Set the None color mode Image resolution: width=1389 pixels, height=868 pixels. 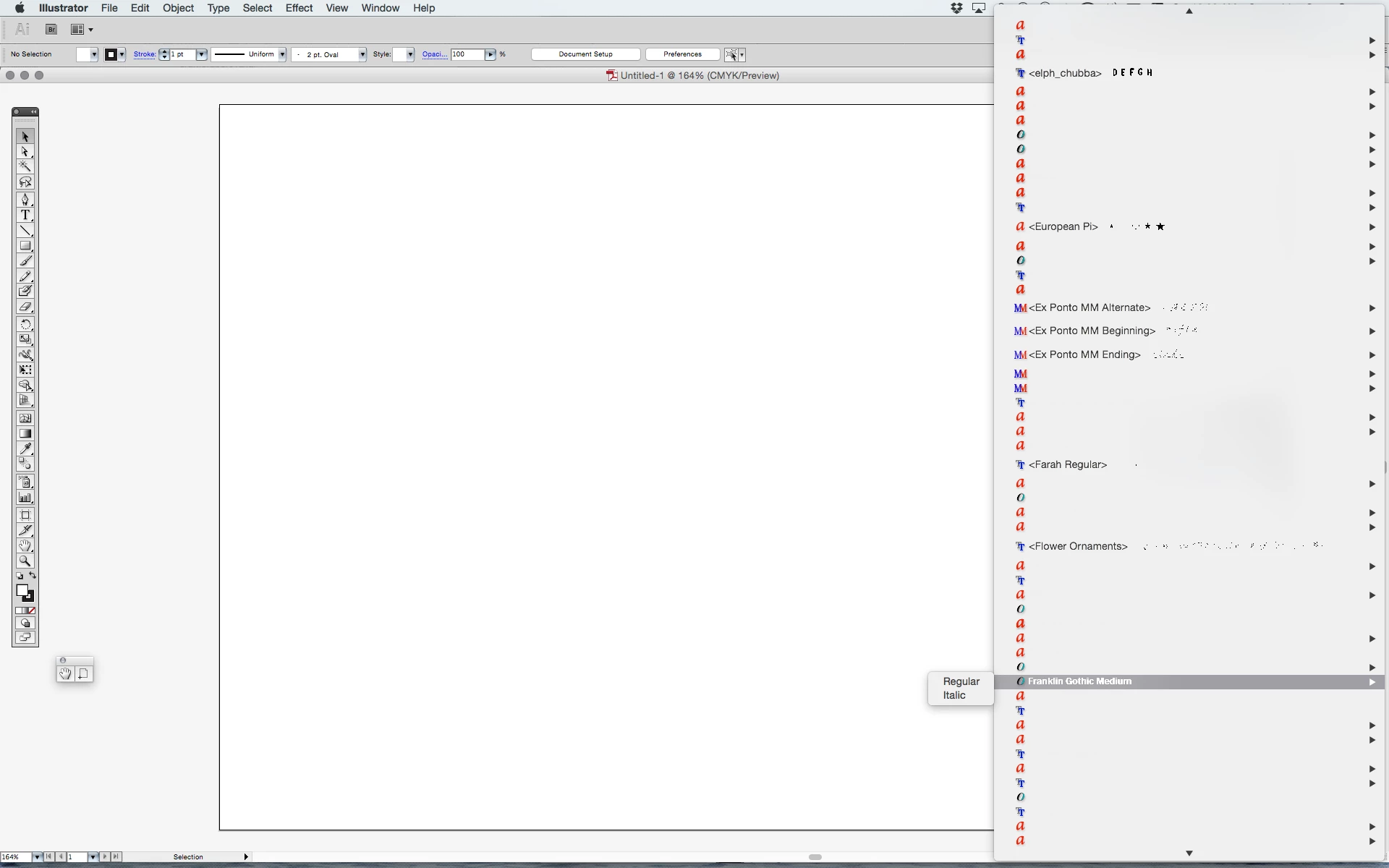32,611
